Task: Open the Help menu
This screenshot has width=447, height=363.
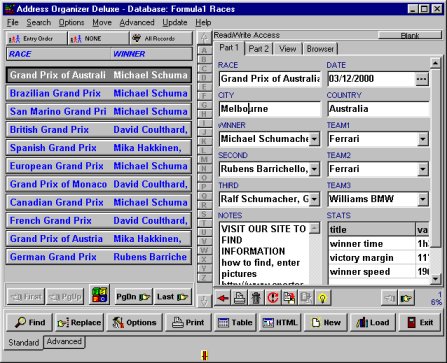Action: point(203,23)
